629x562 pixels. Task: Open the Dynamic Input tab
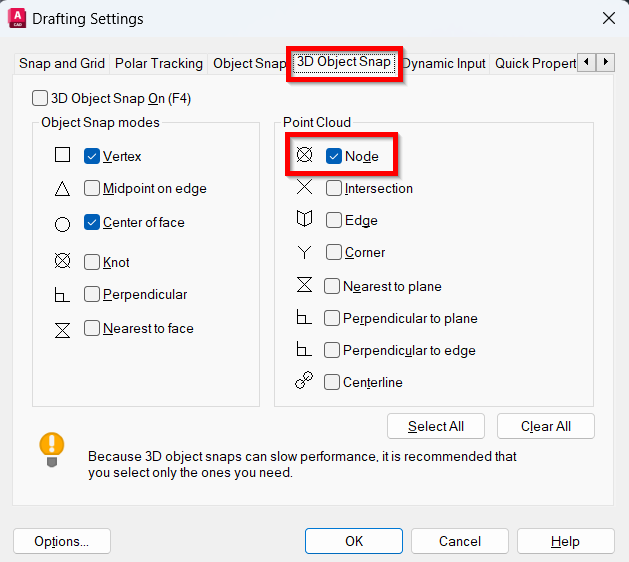point(446,63)
